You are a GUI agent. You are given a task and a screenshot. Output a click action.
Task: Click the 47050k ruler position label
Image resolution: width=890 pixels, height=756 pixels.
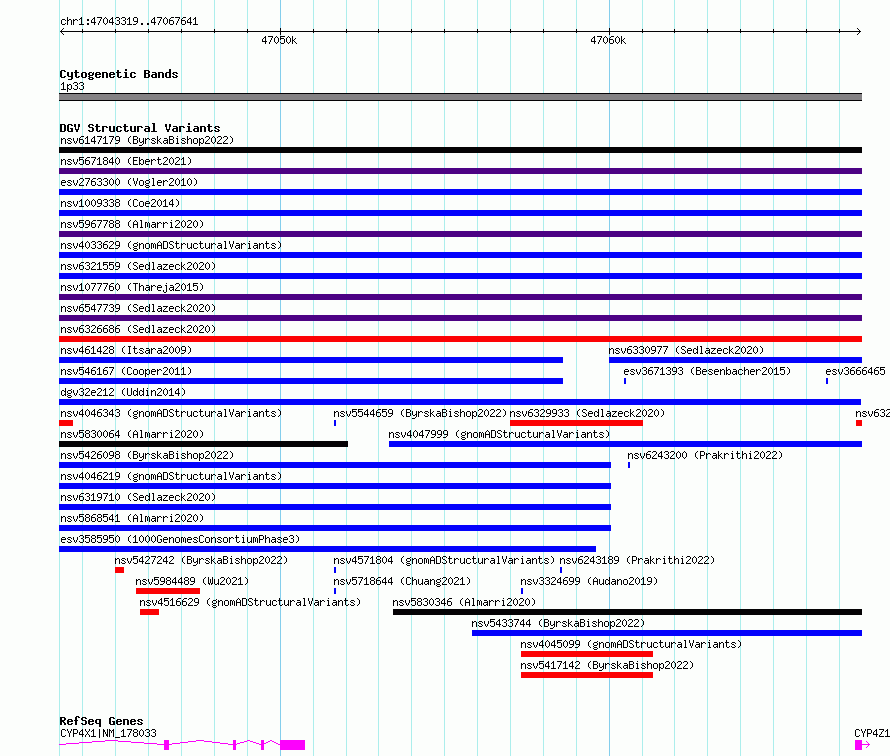[x=279, y=40]
